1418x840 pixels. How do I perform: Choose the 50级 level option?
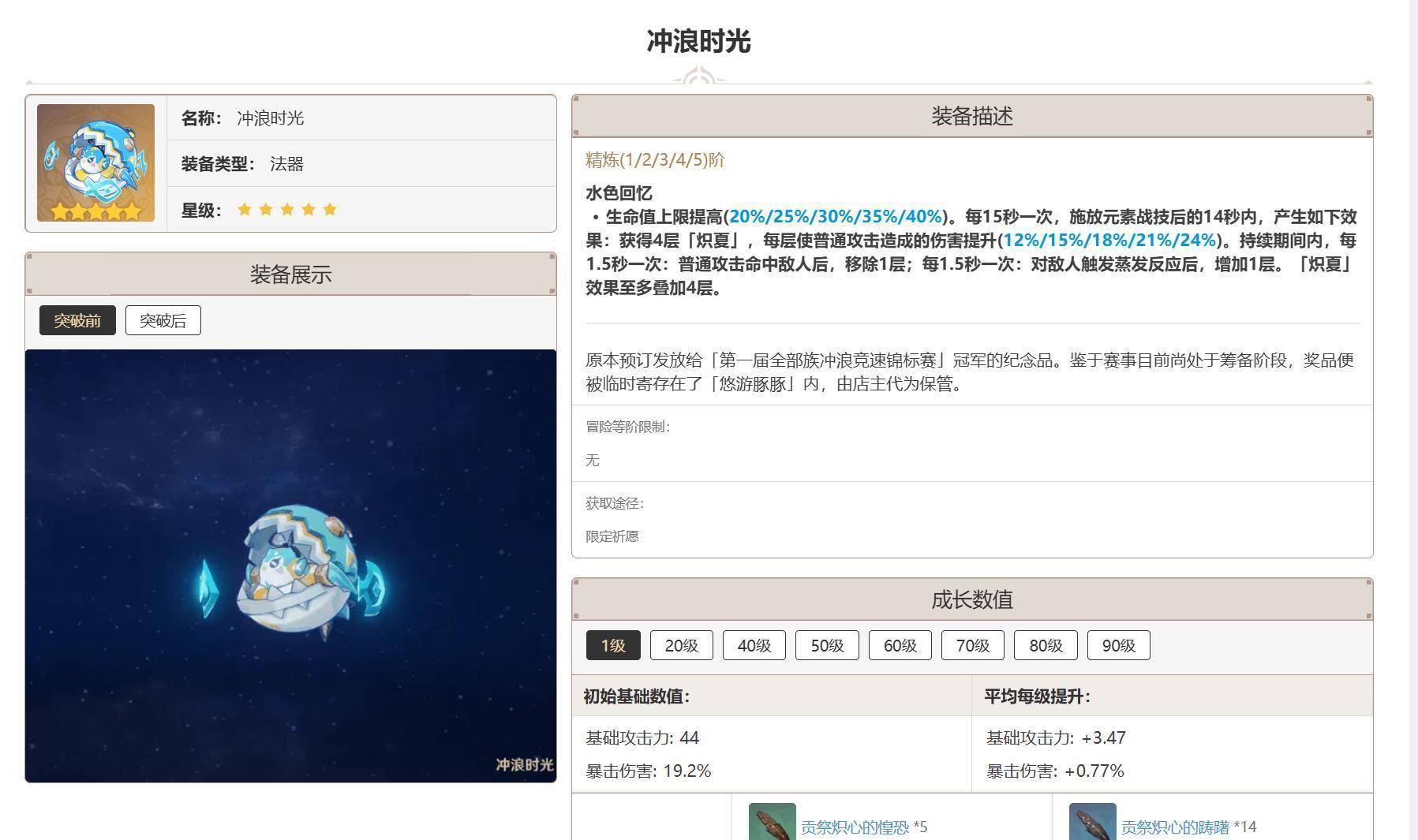coord(827,645)
